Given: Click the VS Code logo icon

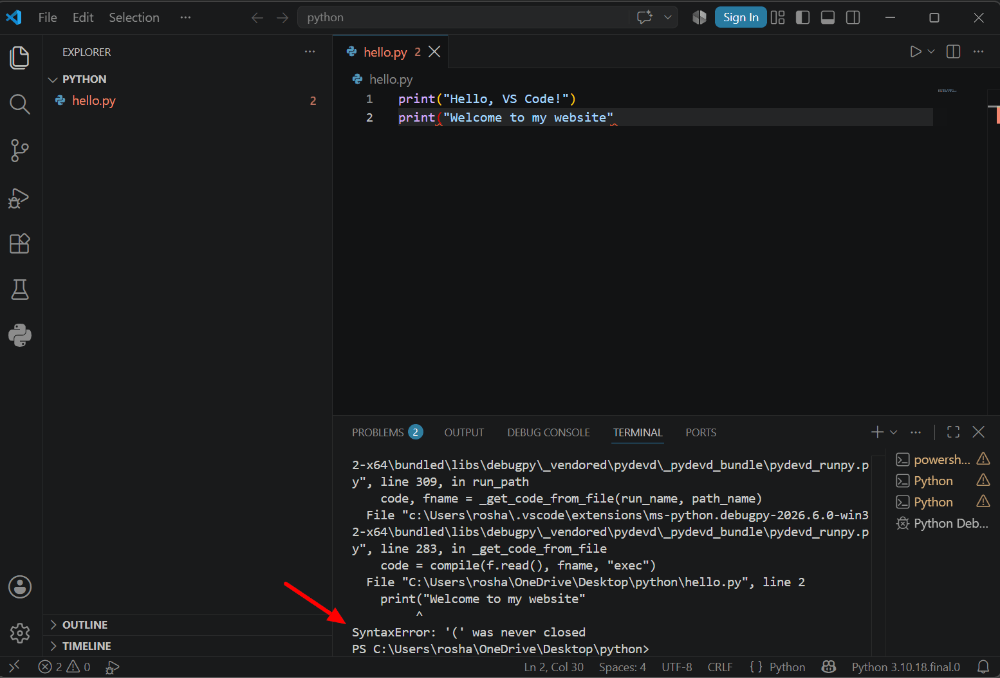Looking at the screenshot, I should point(13,17).
